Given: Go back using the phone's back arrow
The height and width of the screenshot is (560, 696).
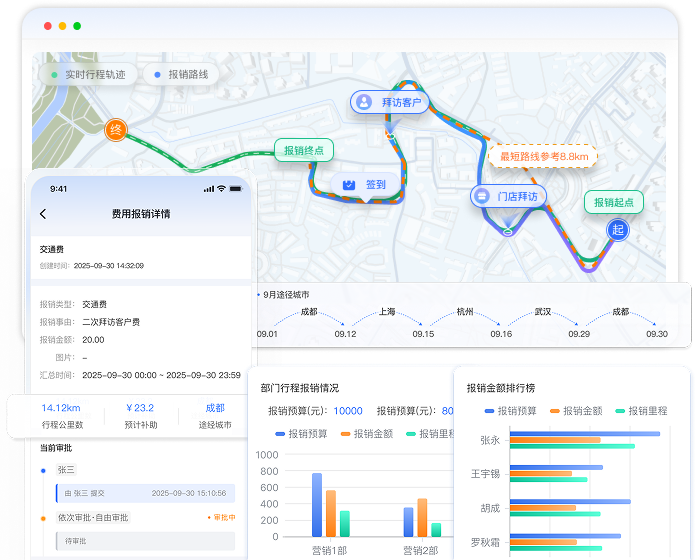Looking at the screenshot, I should [43, 214].
